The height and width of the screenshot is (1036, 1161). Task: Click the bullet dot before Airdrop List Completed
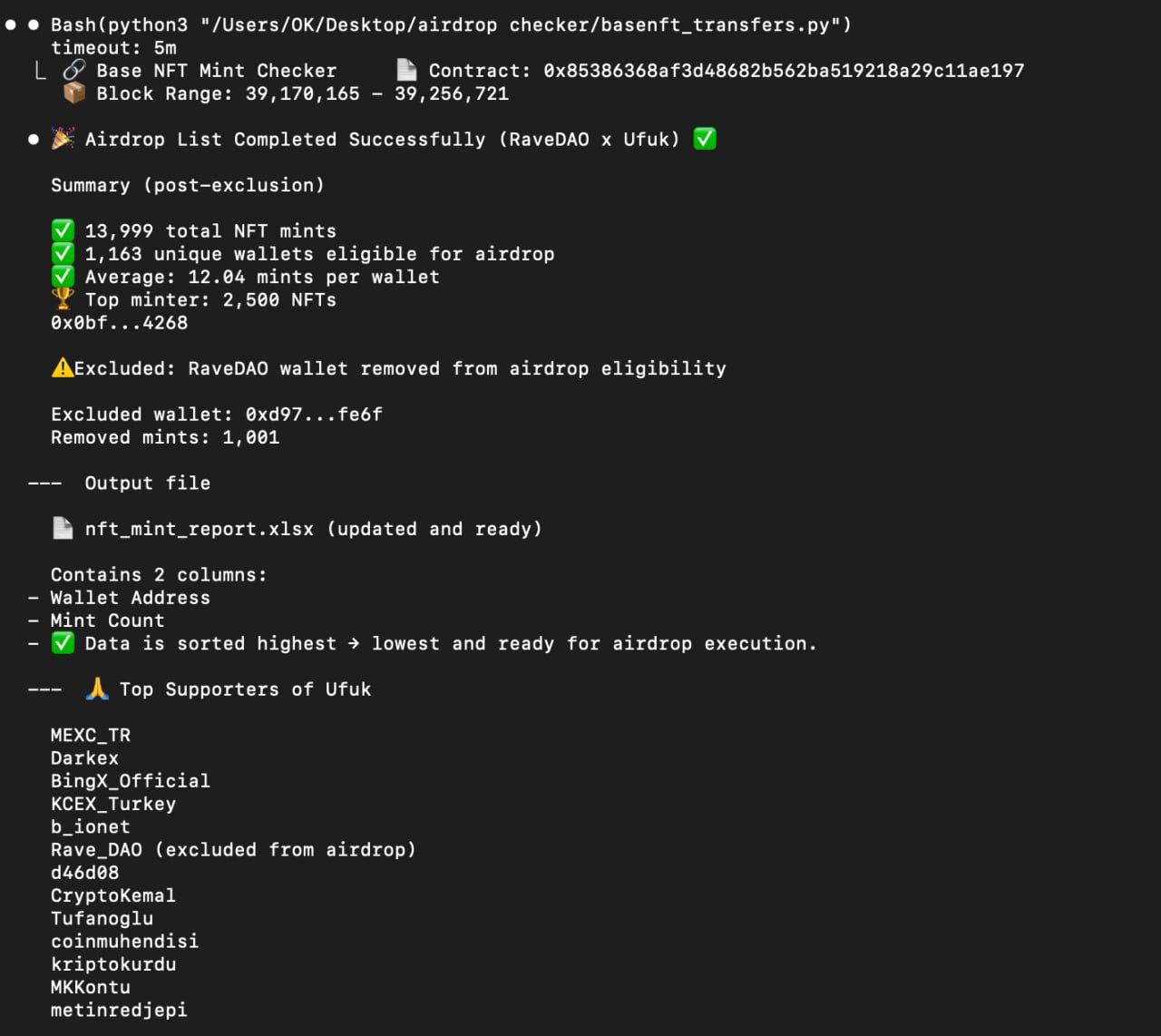point(34,140)
